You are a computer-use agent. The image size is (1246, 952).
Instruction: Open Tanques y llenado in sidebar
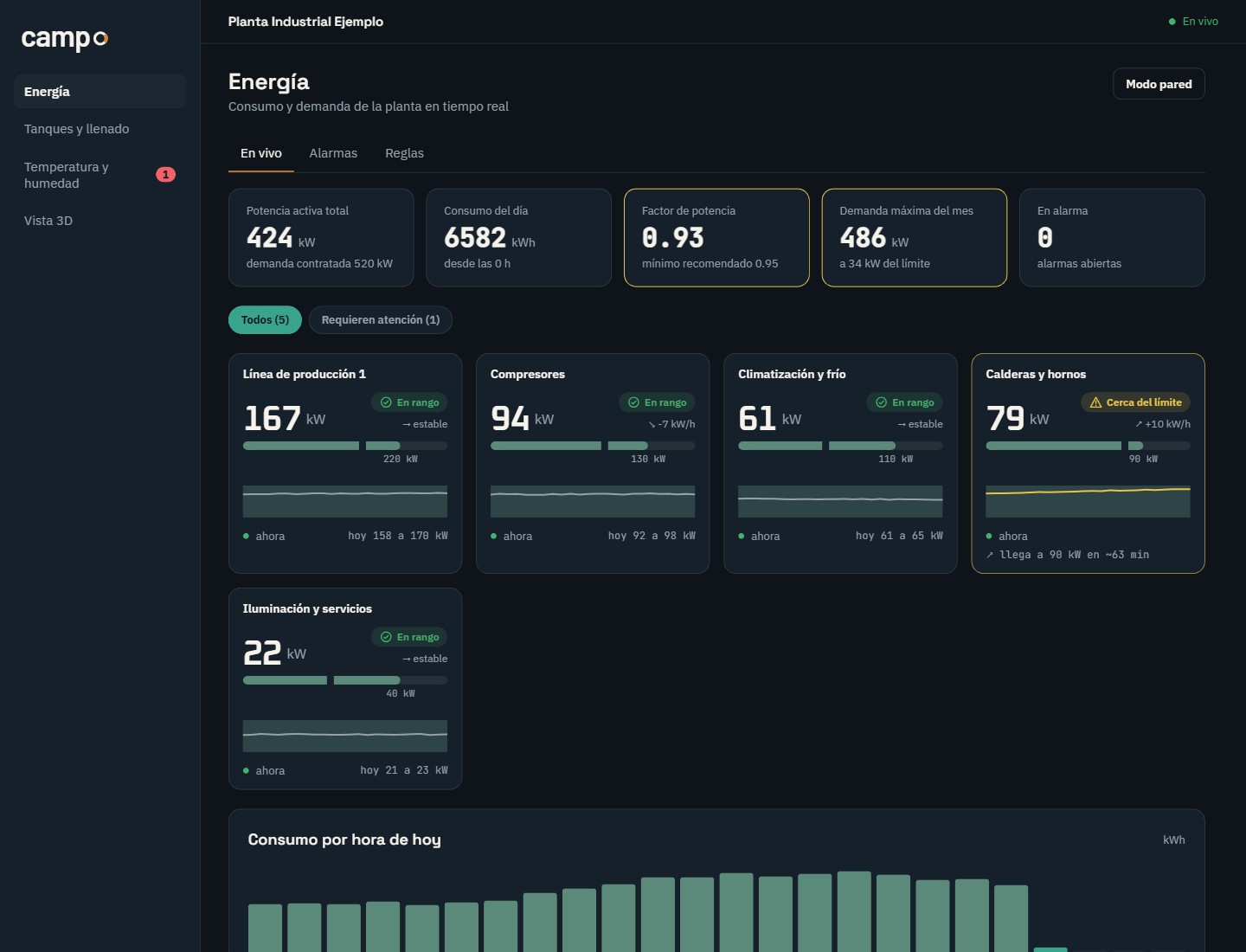click(100, 129)
